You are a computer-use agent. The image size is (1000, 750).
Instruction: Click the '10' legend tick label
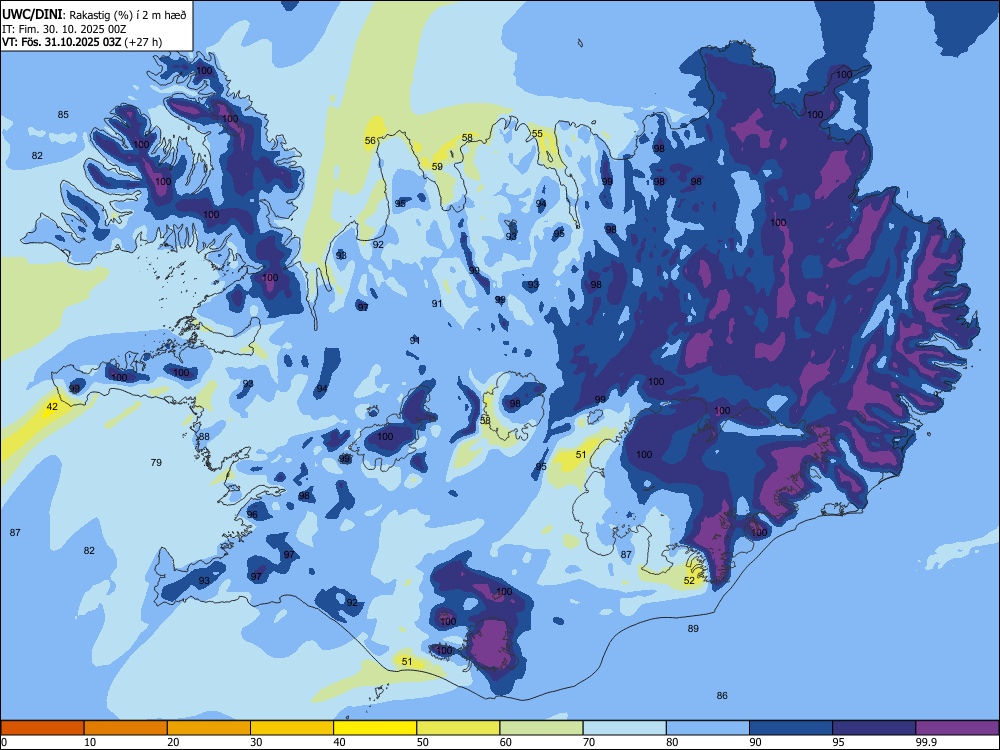(90, 742)
